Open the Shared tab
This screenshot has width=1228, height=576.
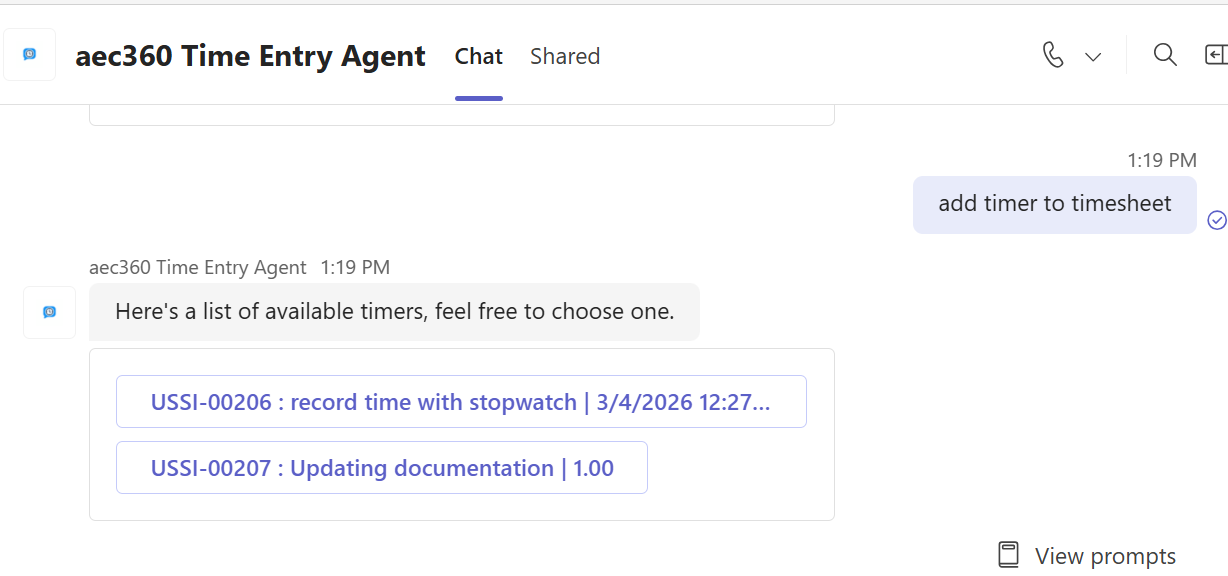pyautogui.click(x=565, y=57)
